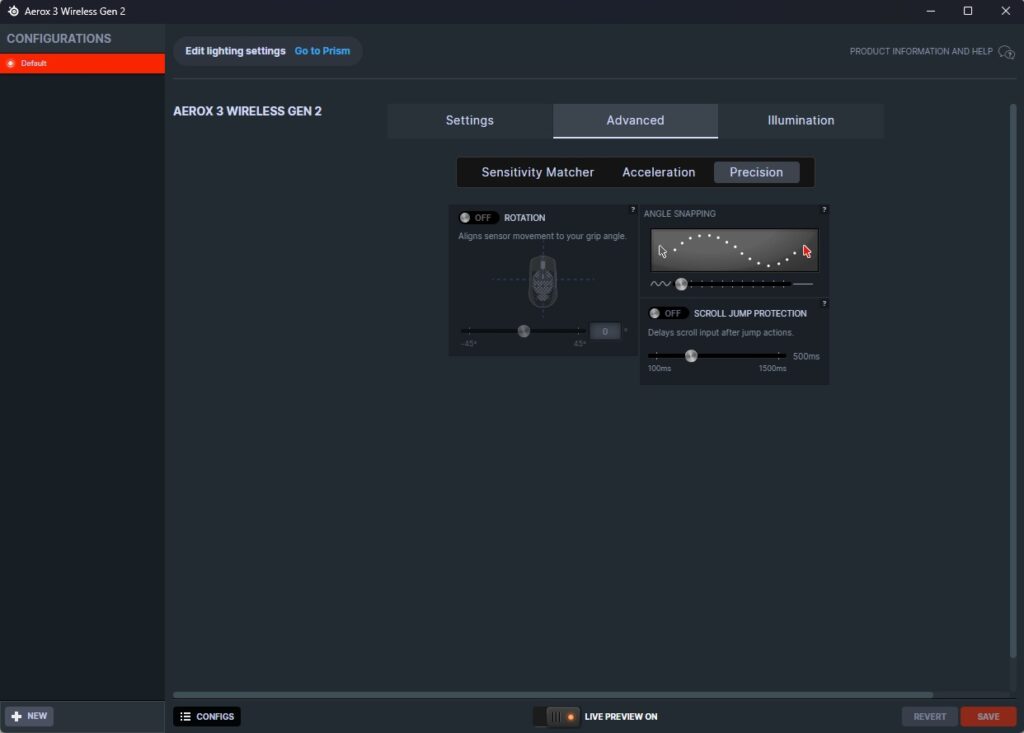Click the red cursor in angle snapping preview
Viewport: 1024px width, 733px height.
point(807,252)
